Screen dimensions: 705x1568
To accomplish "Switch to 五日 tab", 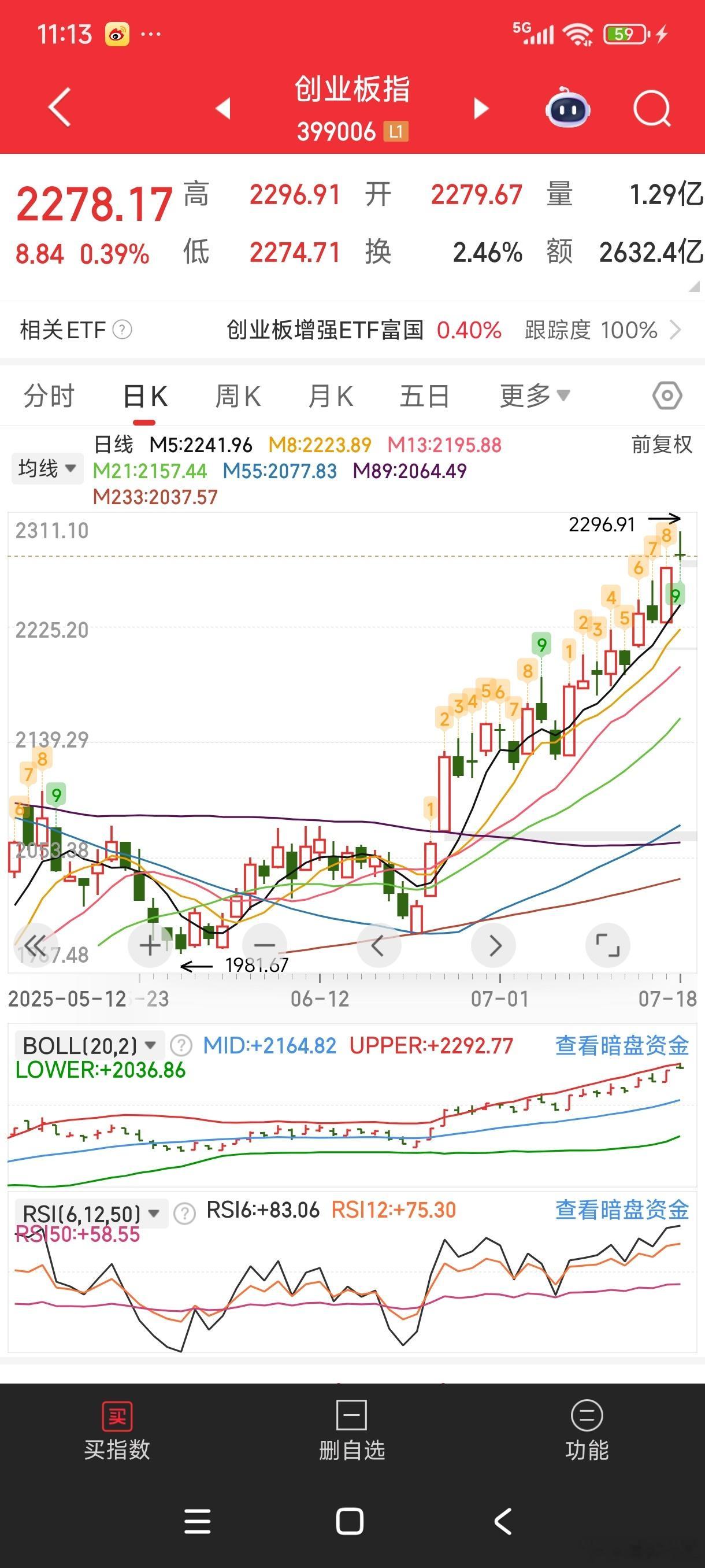I will [x=425, y=396].
